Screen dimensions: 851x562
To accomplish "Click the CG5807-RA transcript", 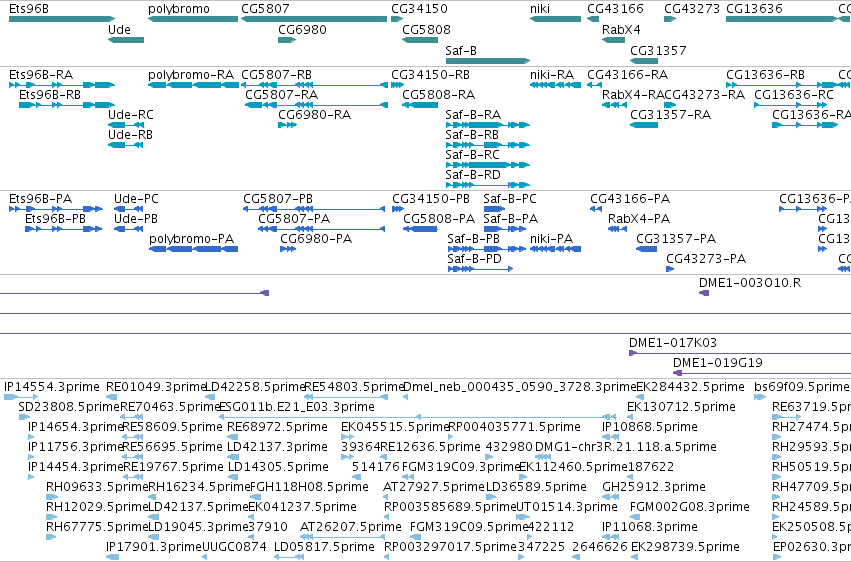I will 316,105.
